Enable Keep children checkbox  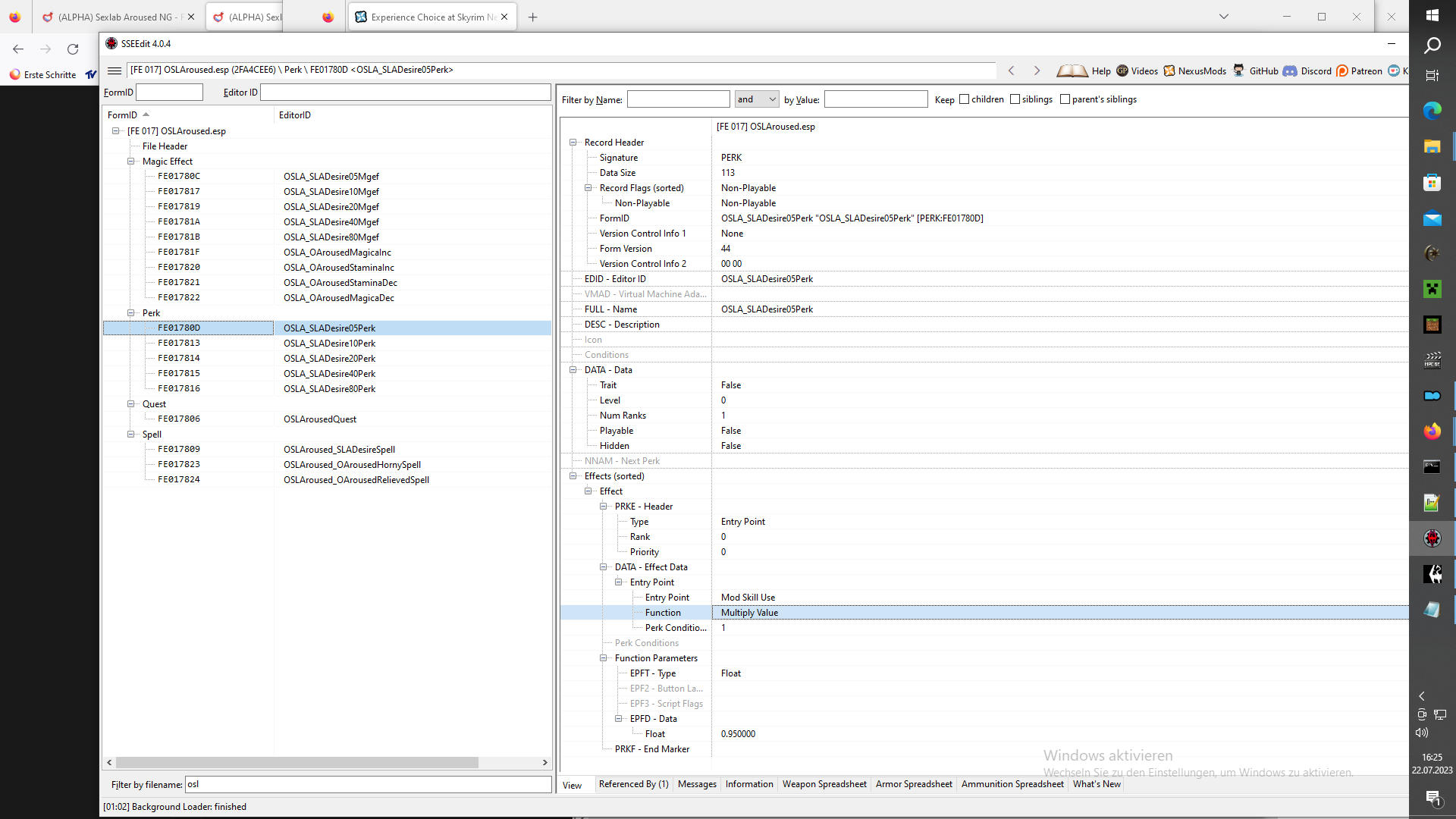[964, 99]
